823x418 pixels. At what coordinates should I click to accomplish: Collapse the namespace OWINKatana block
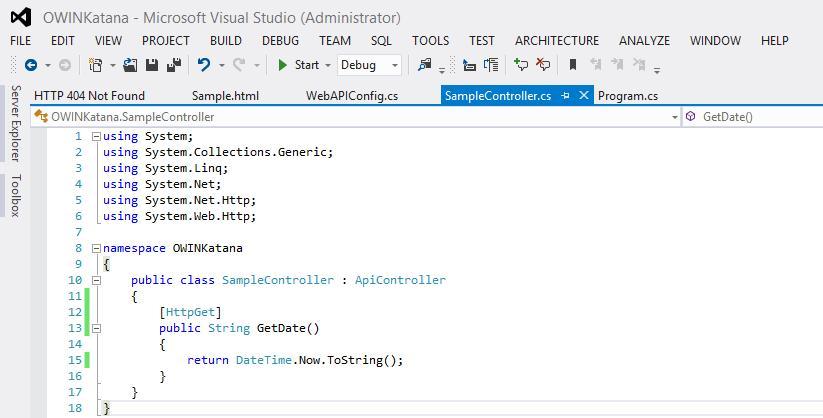96,248
